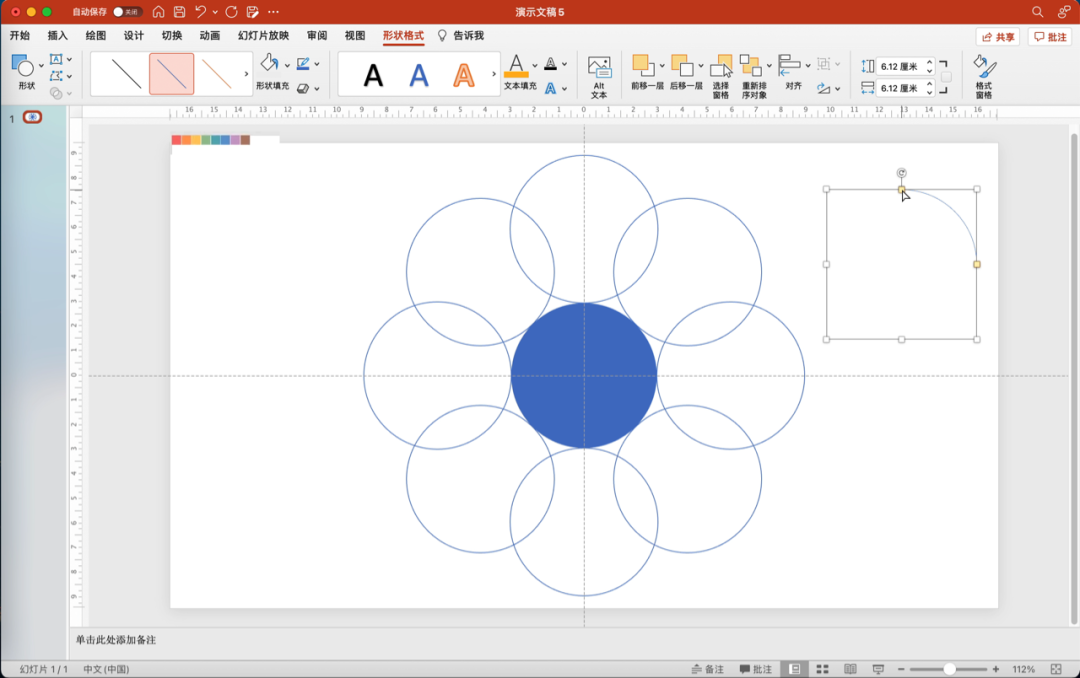Open the 切换 ribbon tab
The image size is (1080, 678).
click(172, 36)
